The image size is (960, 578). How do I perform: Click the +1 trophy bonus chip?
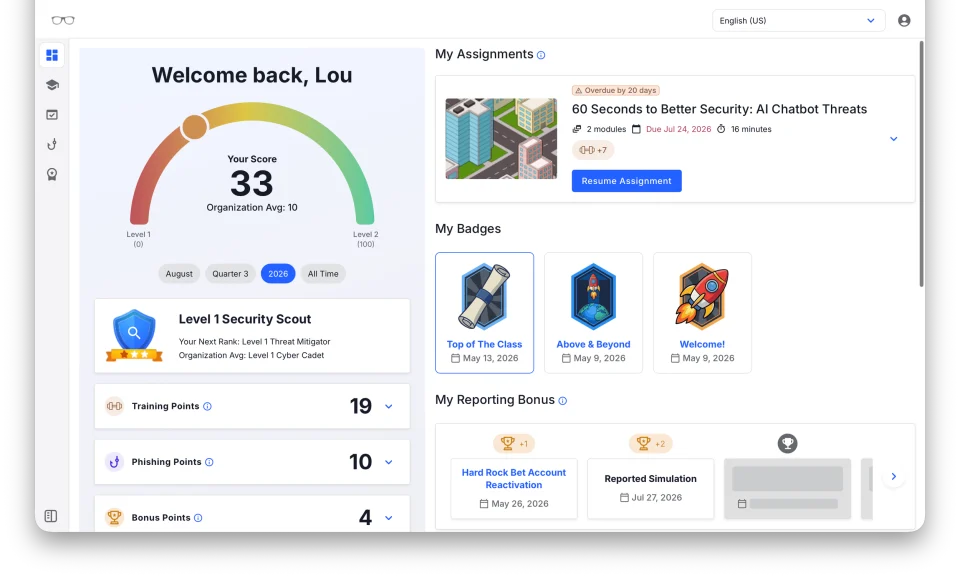point(514,443)
